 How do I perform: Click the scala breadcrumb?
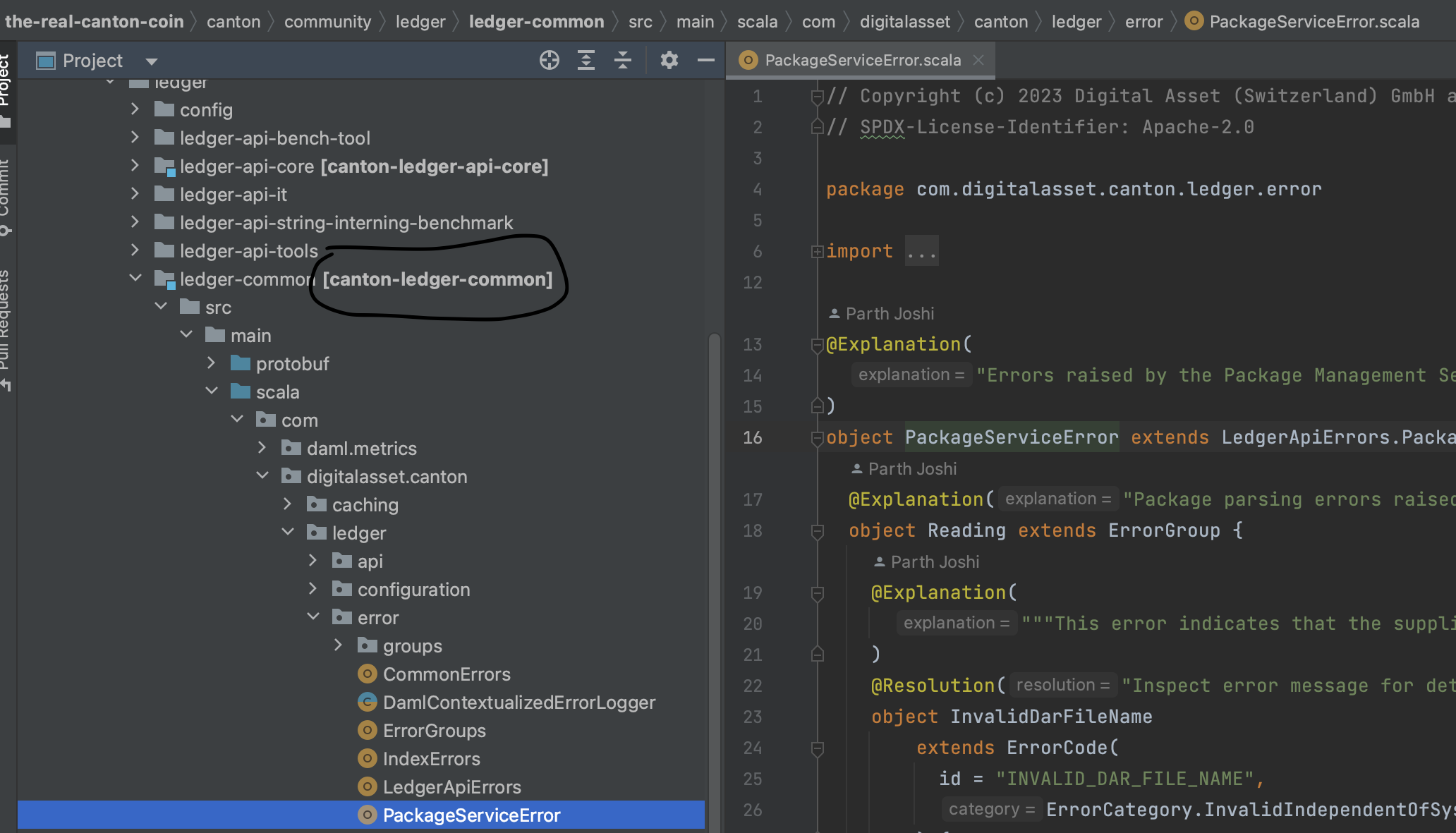click(x=757, y=22)
